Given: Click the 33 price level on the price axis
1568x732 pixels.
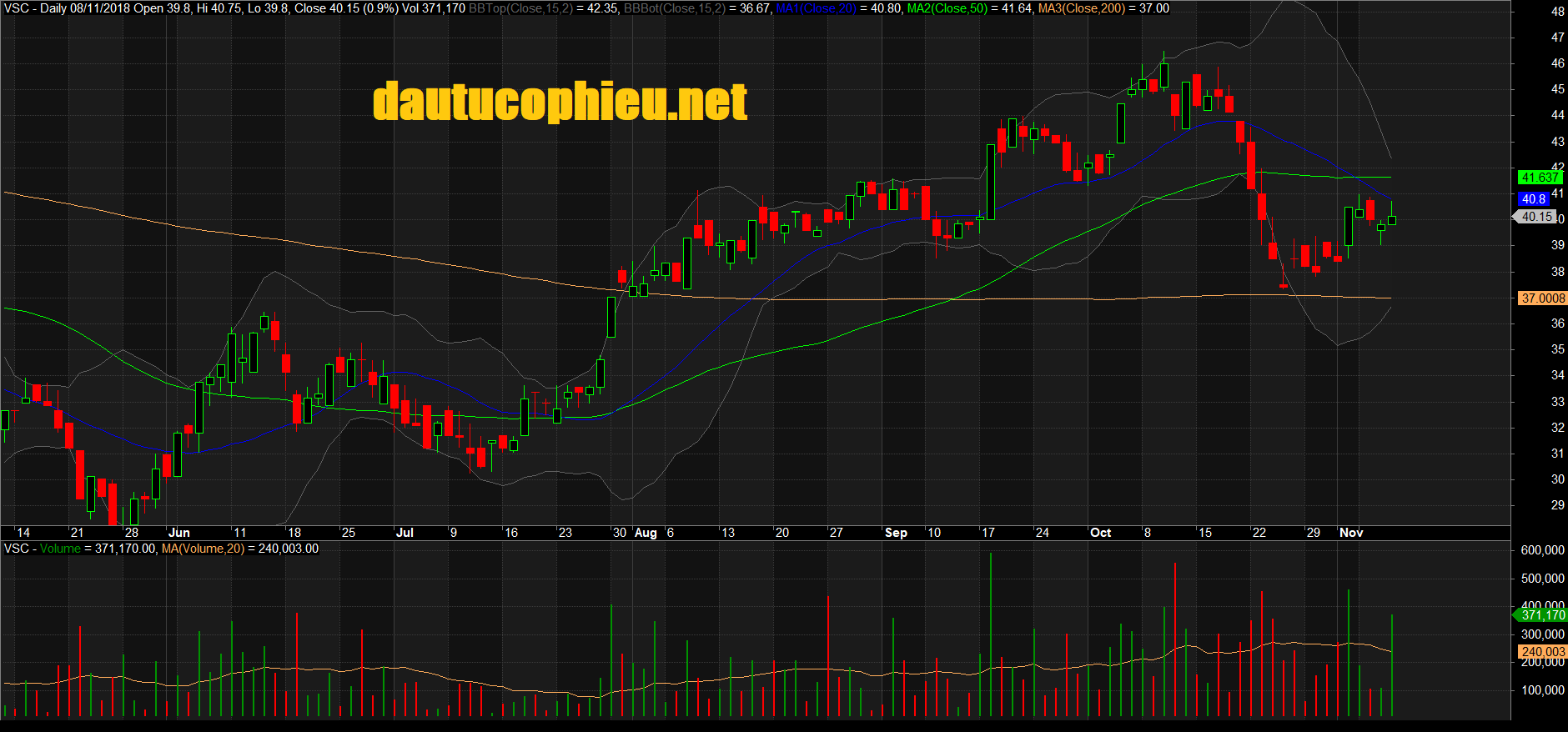Looking at the screenshot, I should click(x=1557, y=402).
